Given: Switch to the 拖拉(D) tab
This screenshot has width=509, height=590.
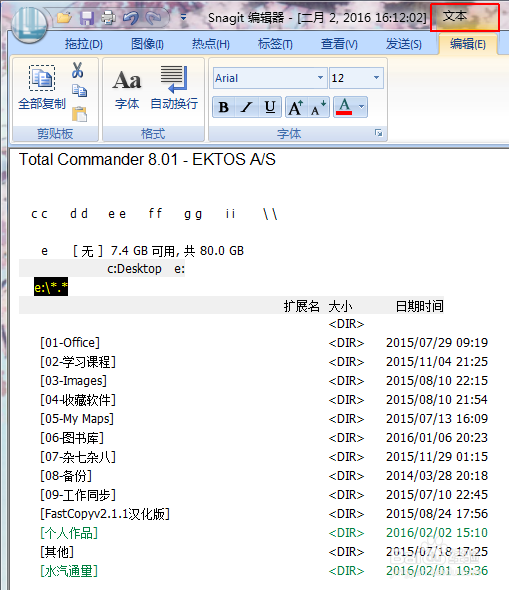Looking at the screenshot, I should [84, 44].
